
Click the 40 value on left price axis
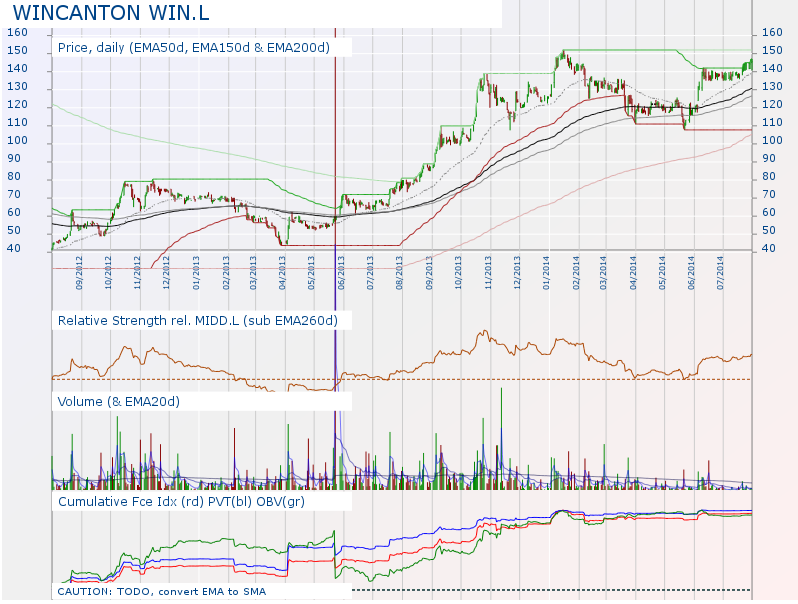pos(14,248)
